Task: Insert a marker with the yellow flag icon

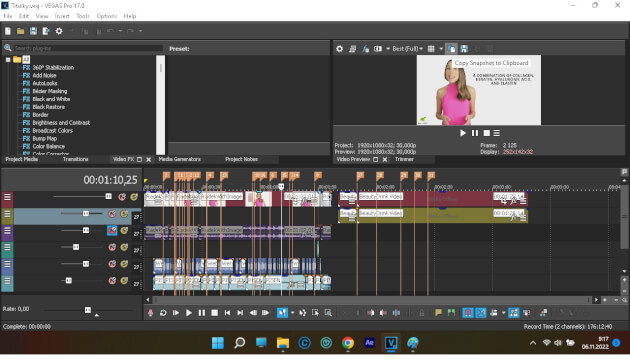Action: point(438,313)
